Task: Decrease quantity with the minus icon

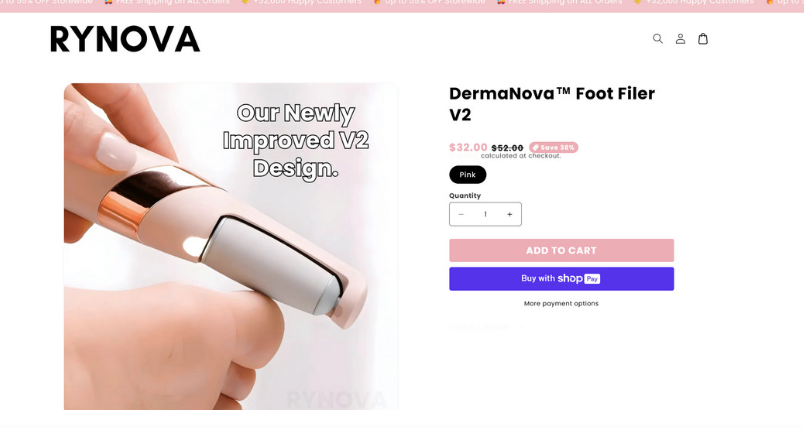Action: pyautogui.click(x=461, y=214)
